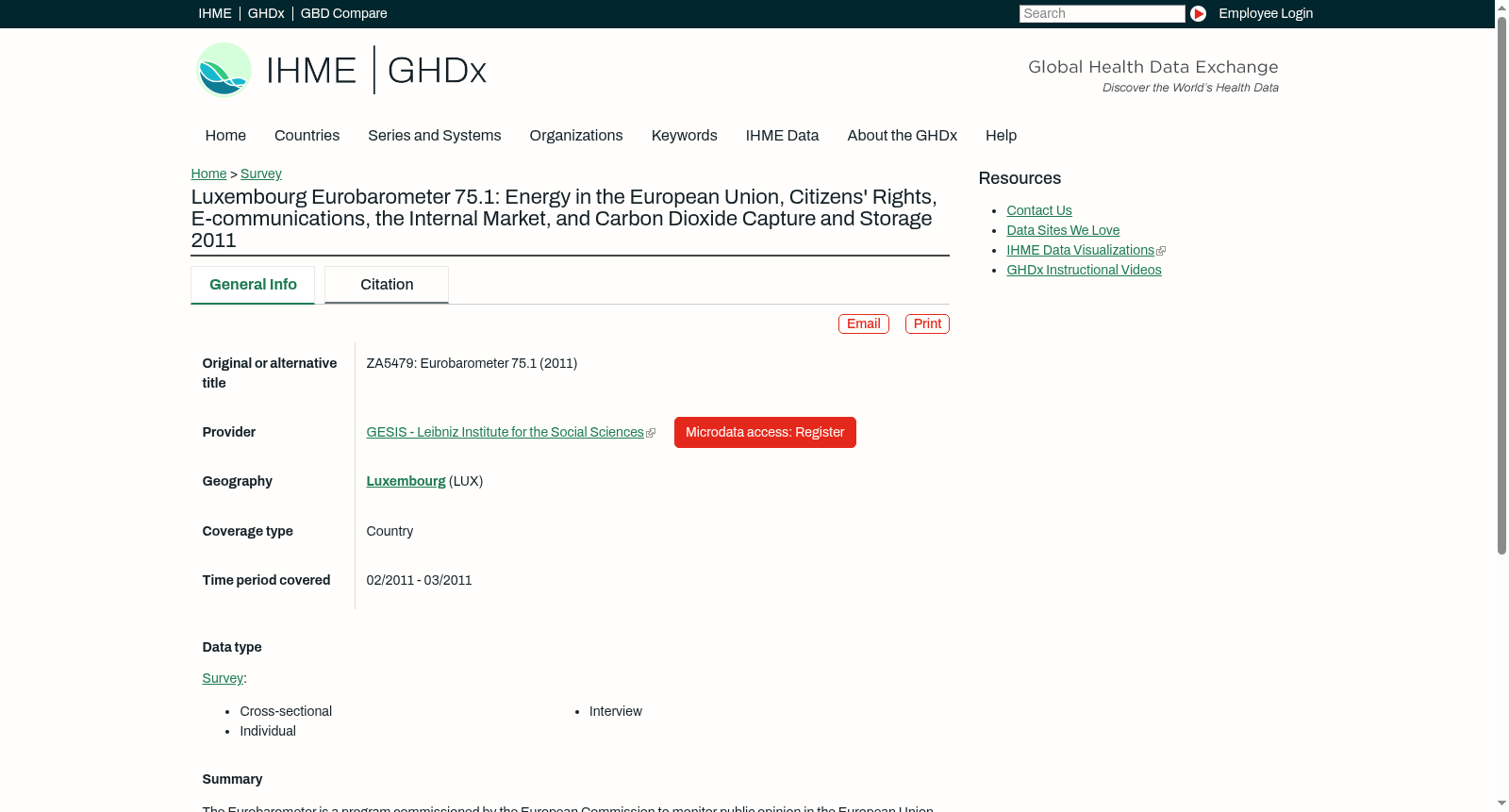
Task: Click the 'Cross-sectional' list item
Action: click(x=286, y=711)
